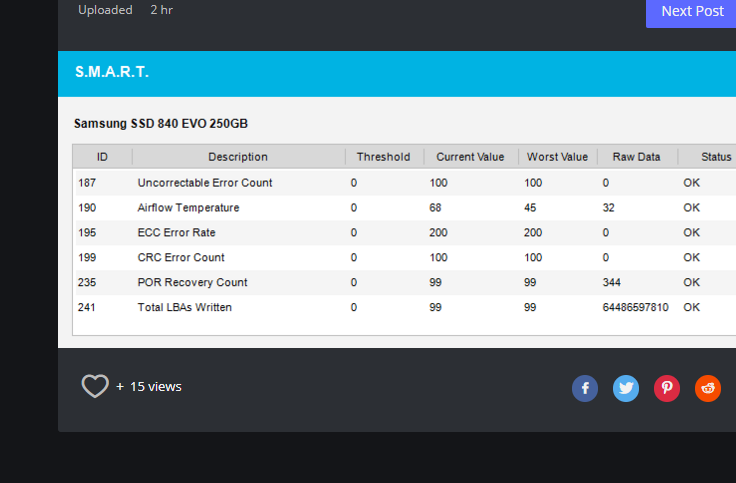736x483 pixels.
Task: Click the heart icon to like the post
Action: pos(95,386)
